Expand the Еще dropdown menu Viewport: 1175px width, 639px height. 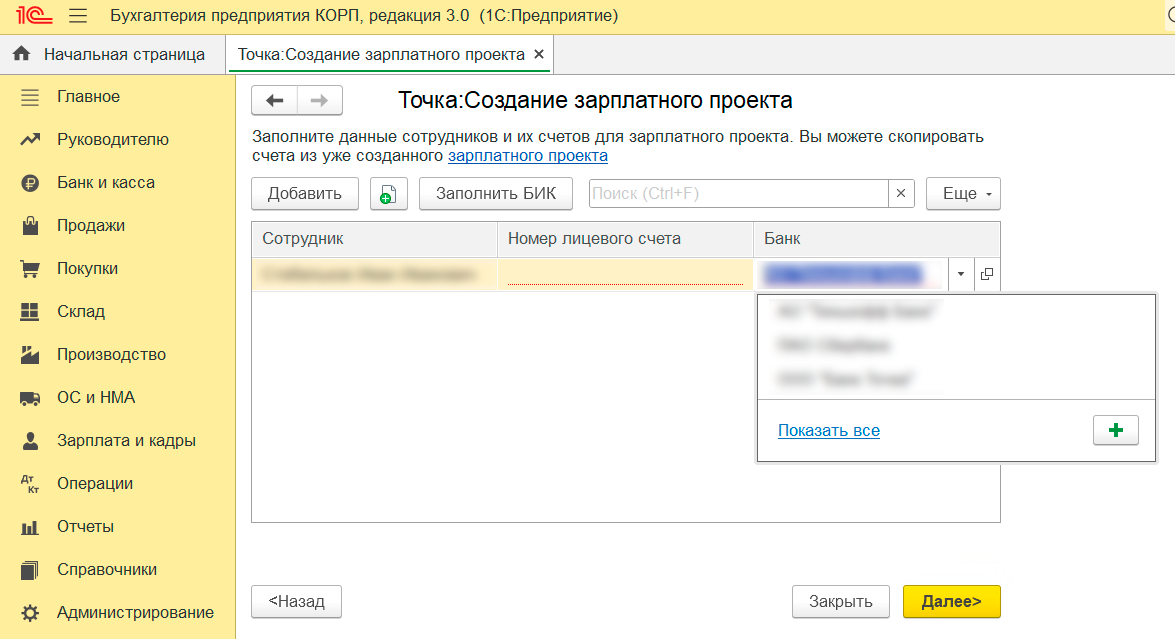click(963, 194)
